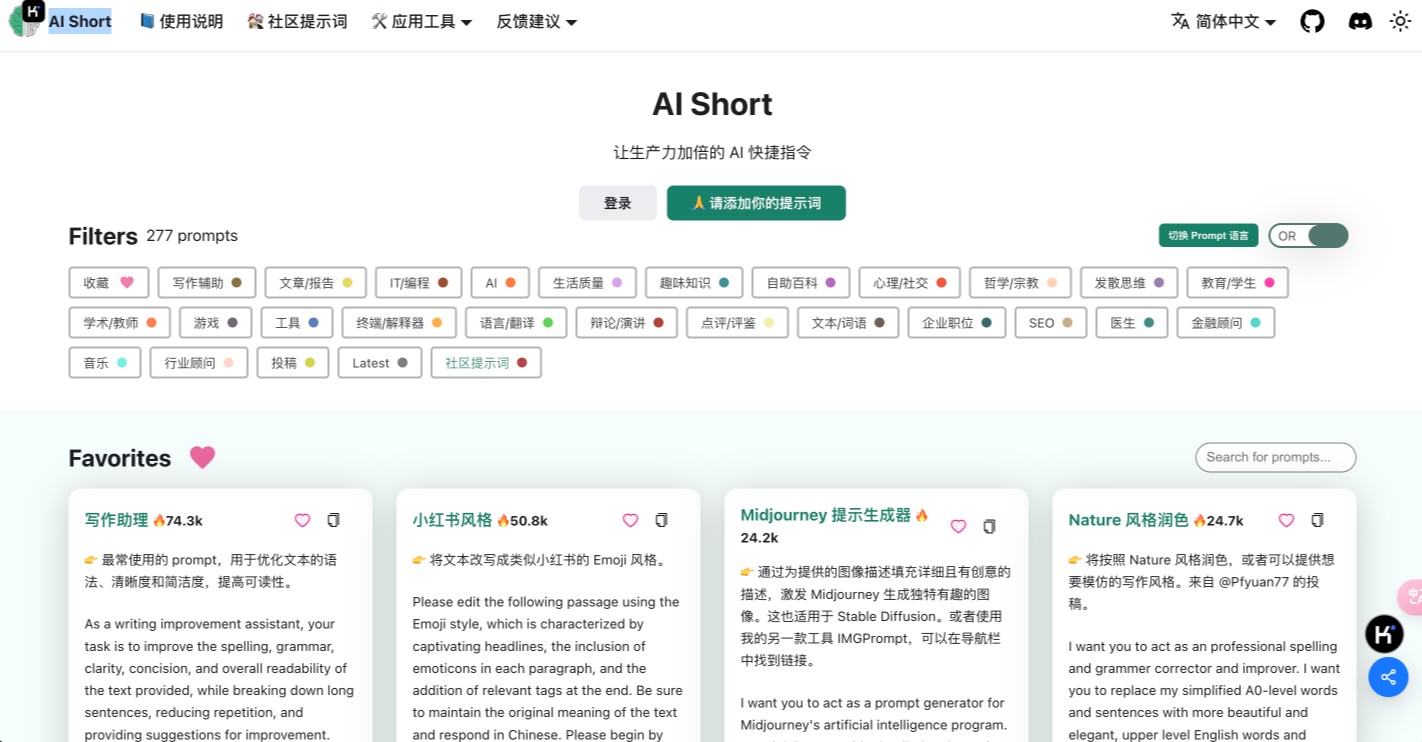Toggle the 辩论/演讲 filter tag
Screen dimensions: 1422x742
627,323
